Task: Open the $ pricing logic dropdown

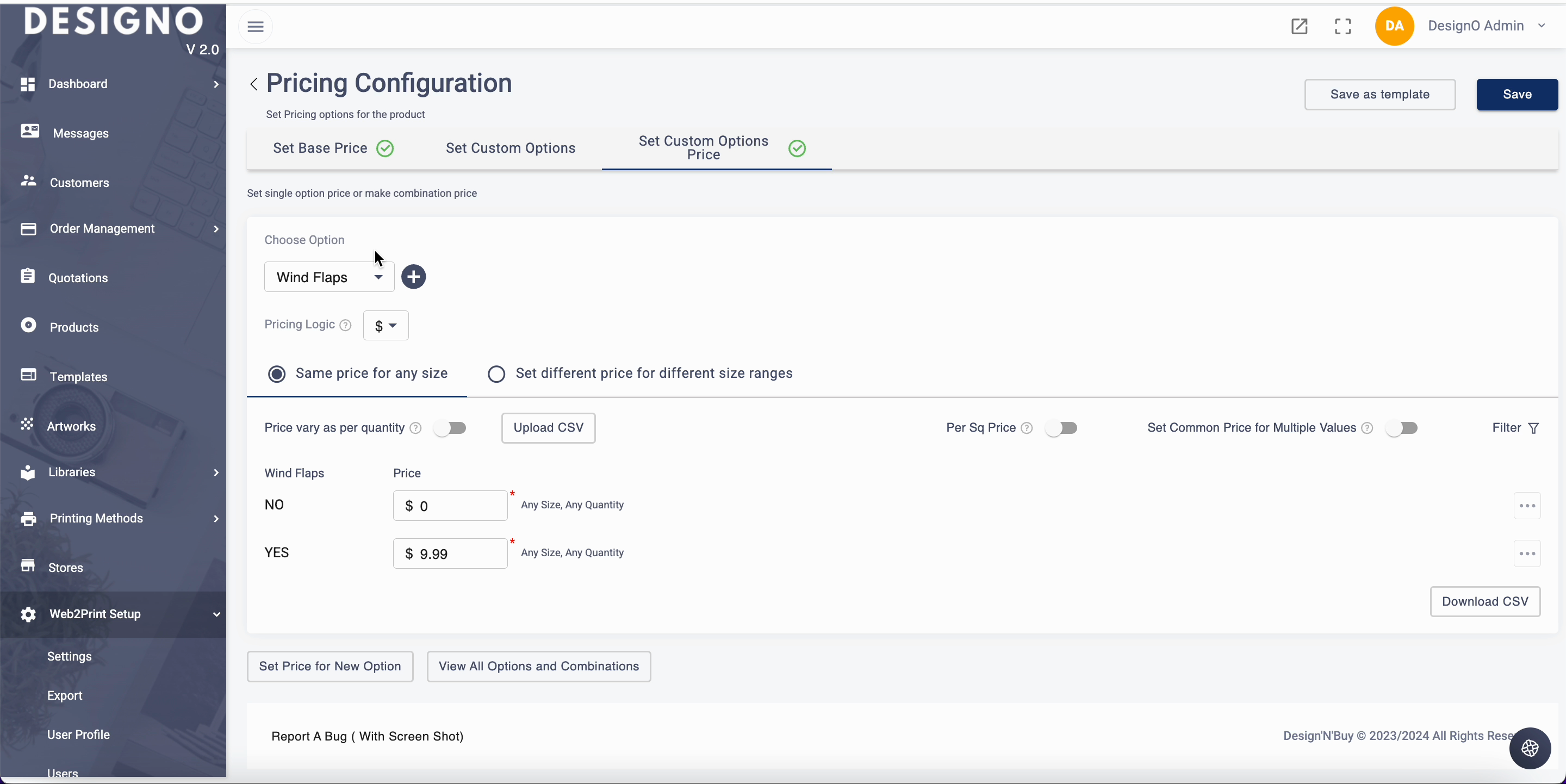Action: pyautogui.click(x=386, y=326)
